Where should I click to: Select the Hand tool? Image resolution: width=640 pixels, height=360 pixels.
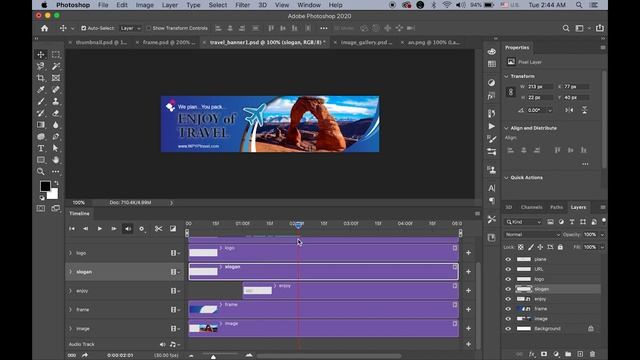[56, 160]
